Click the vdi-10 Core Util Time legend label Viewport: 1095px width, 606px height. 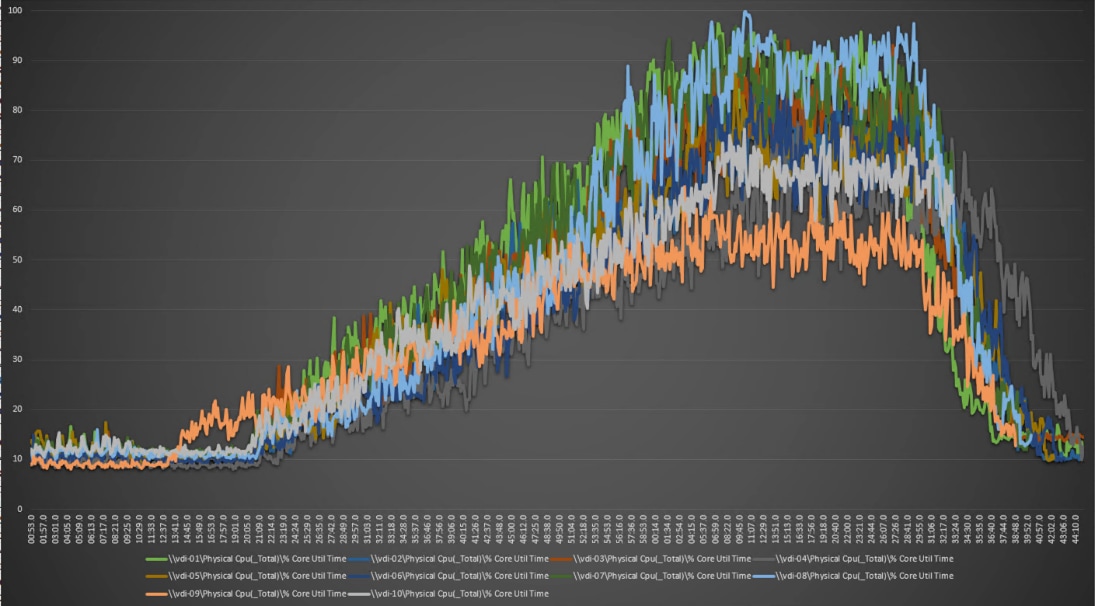(x=460, y=593)
